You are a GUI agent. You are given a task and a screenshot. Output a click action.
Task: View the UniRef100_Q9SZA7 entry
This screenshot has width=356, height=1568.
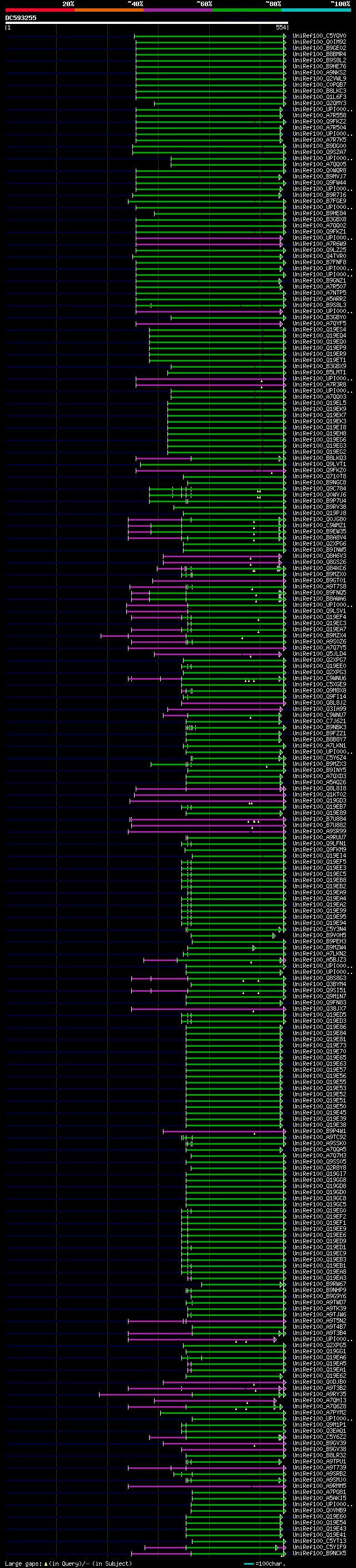[319, 152]
